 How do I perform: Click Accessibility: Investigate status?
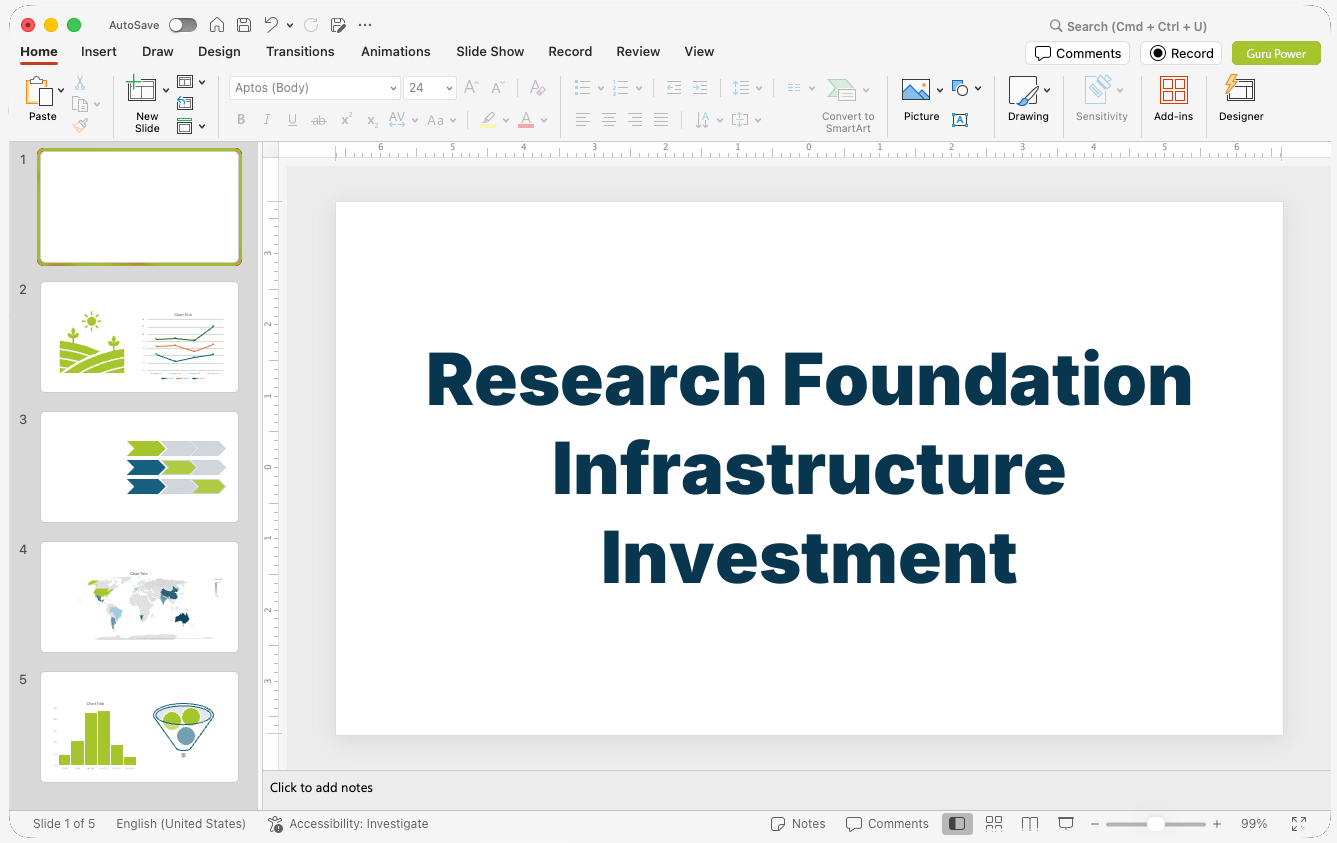click(x=348, y=824)
